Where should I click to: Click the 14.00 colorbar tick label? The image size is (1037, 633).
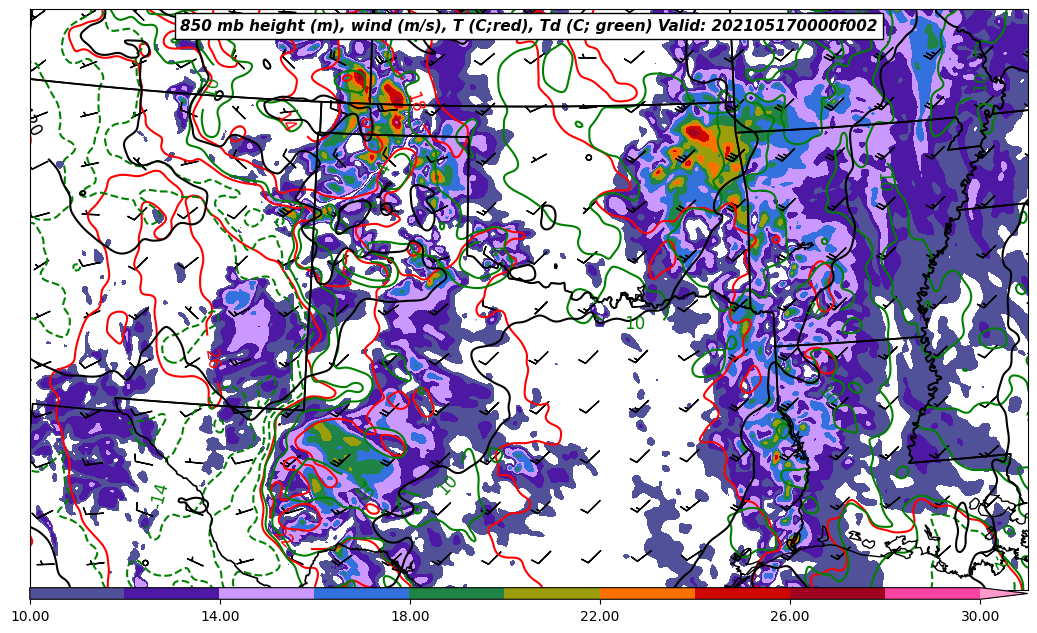[x=220, y=616]
